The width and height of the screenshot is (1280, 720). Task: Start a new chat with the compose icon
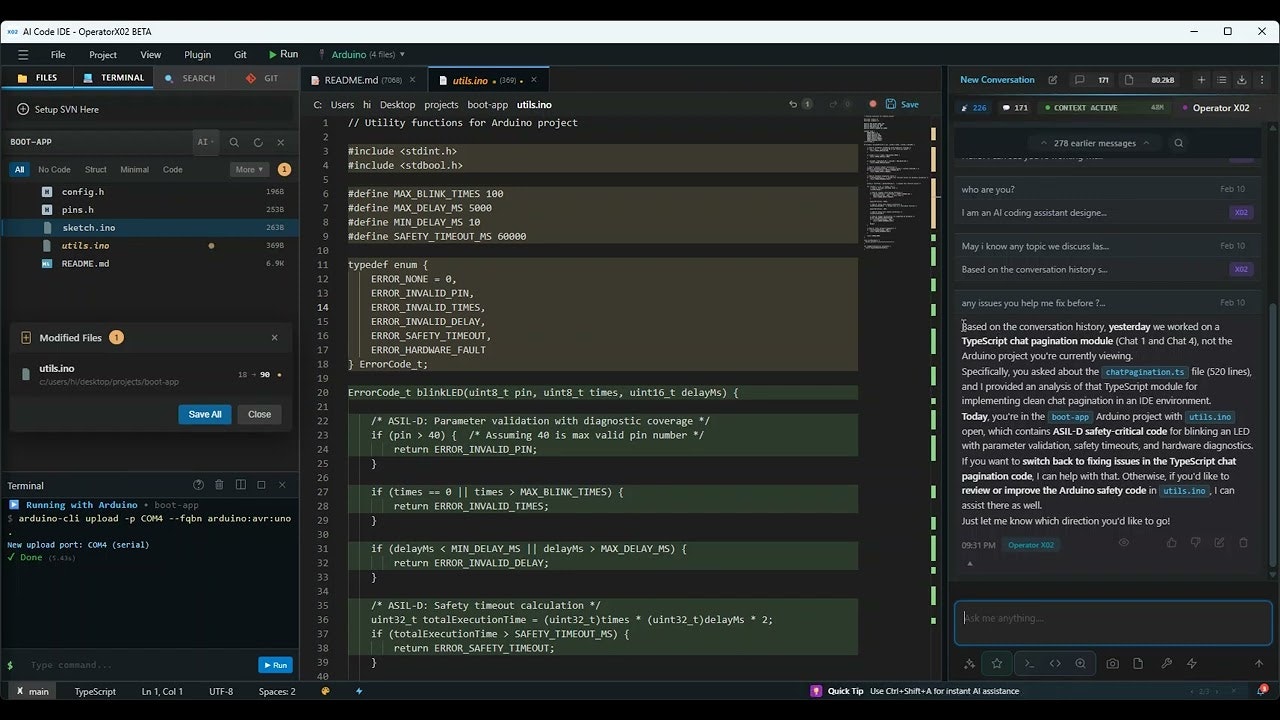click(x=1053, y=79)
